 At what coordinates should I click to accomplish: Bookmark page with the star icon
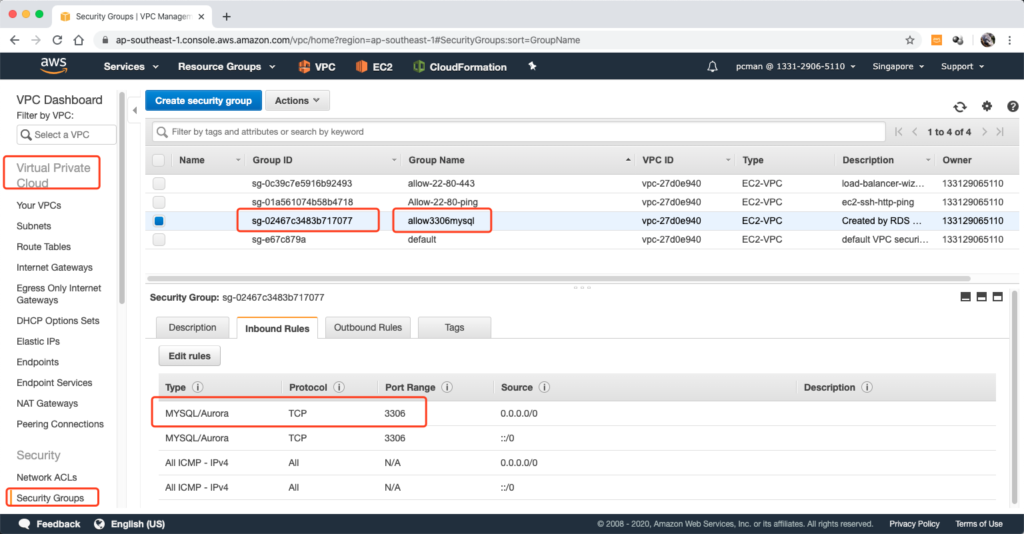pos(909,40)
